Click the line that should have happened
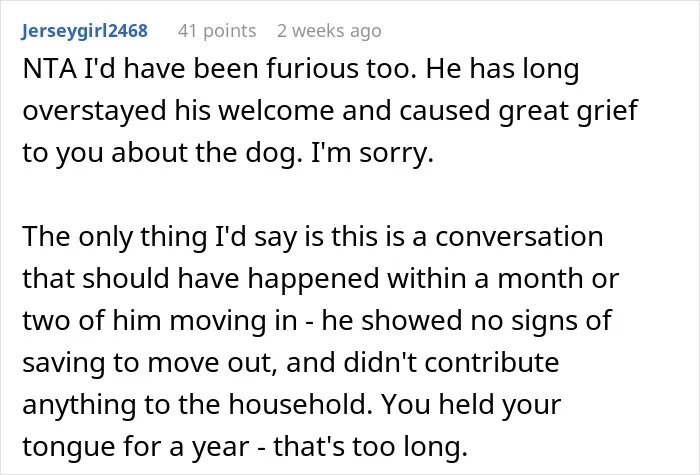The height and width of the screenshot is (475, 700). point(321,279)
